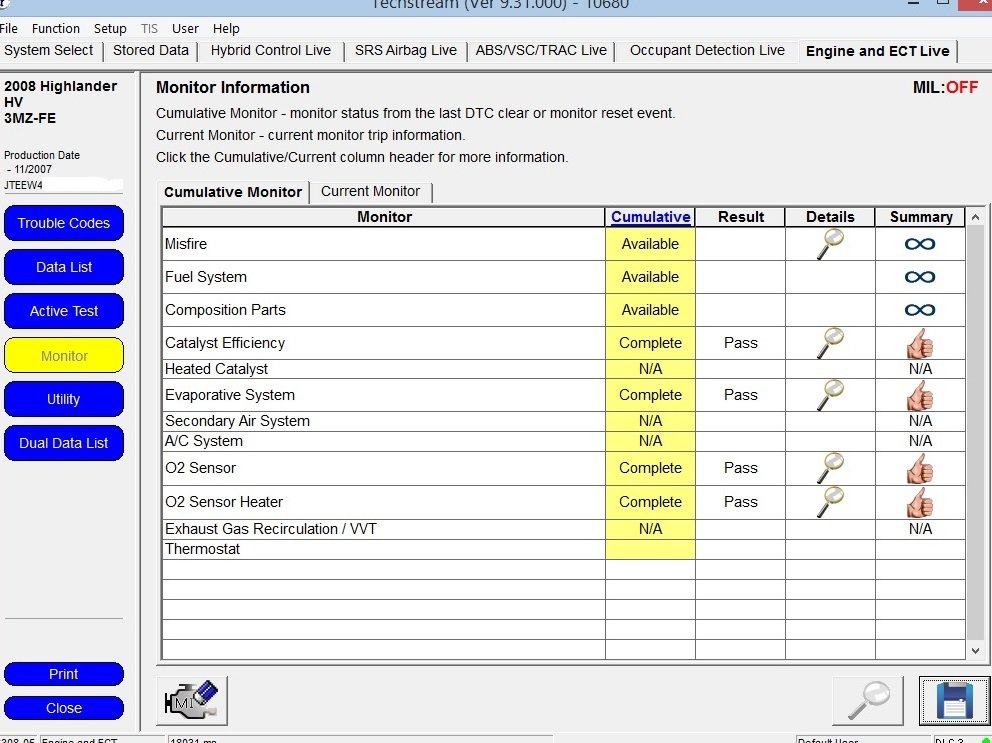The height and width of the screenshot is (743, 992).
Task: Open Evaporative System details magnifier
Action: click(x=830, y=395)
